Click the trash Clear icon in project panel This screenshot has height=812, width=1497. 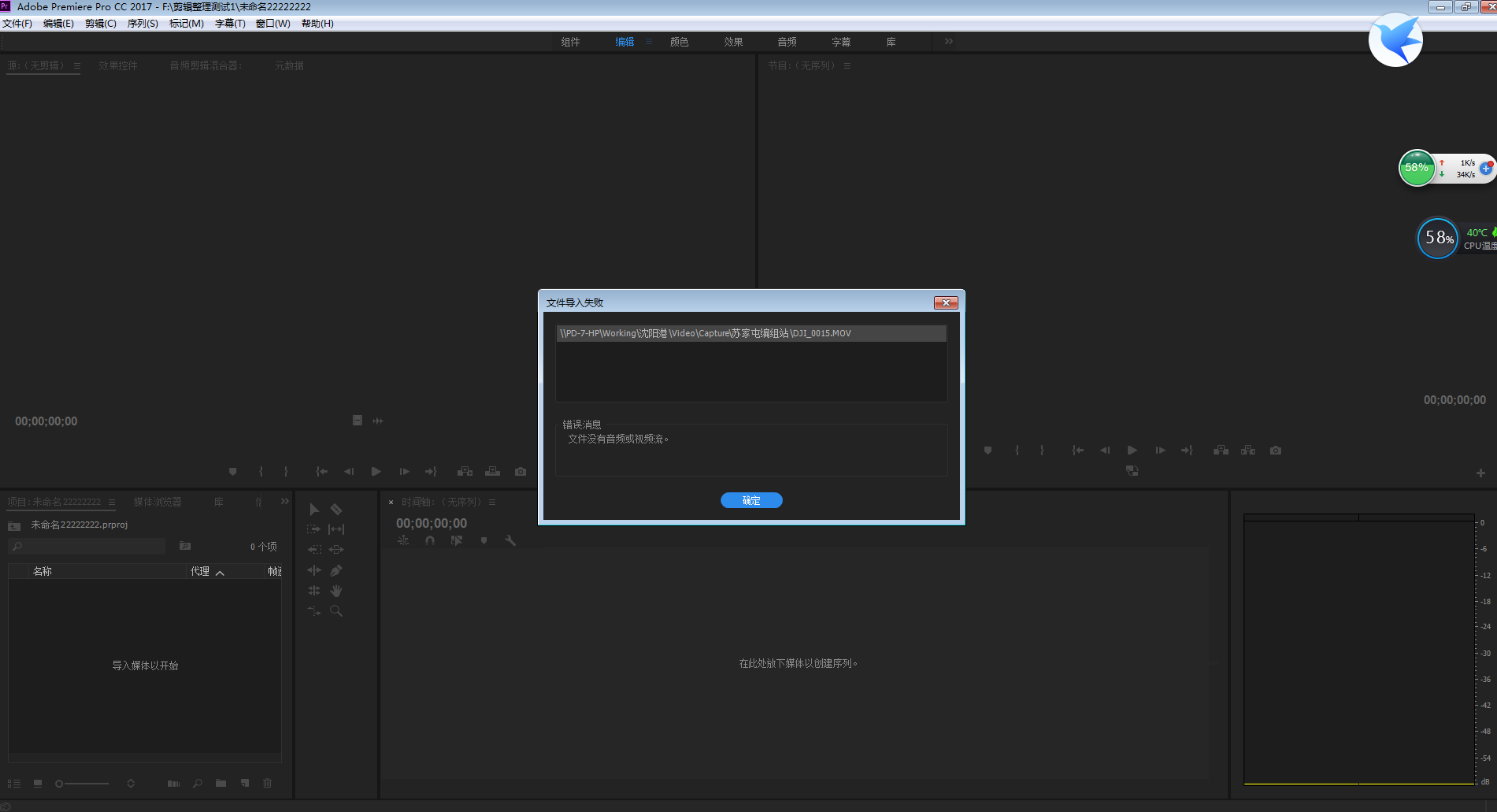pos(267,783)
